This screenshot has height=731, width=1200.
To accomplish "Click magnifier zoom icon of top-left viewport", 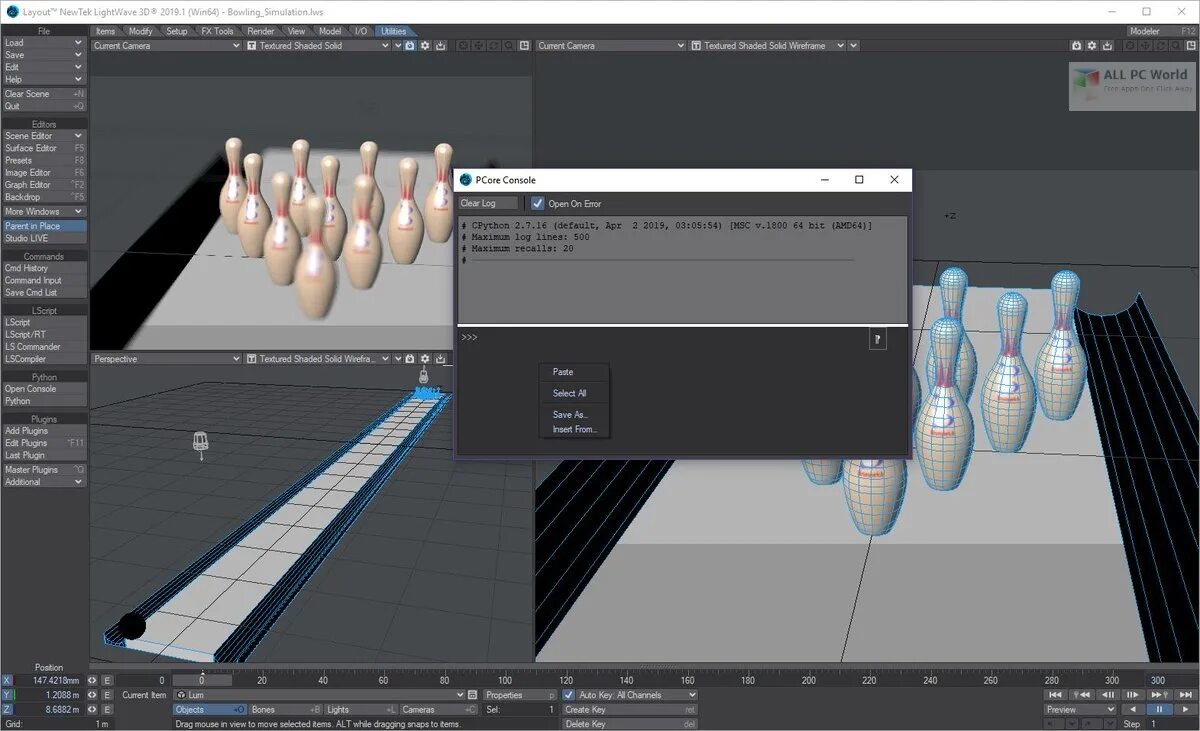I will [x=508, y=46].
